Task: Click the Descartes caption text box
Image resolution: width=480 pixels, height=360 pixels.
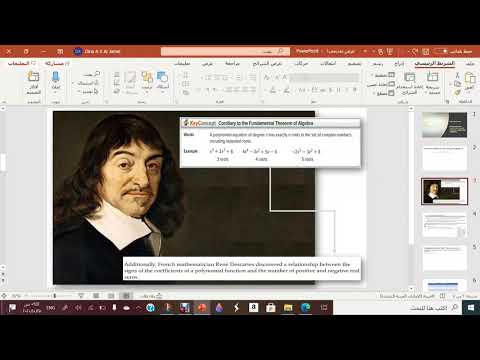Action: click(242, 269)
